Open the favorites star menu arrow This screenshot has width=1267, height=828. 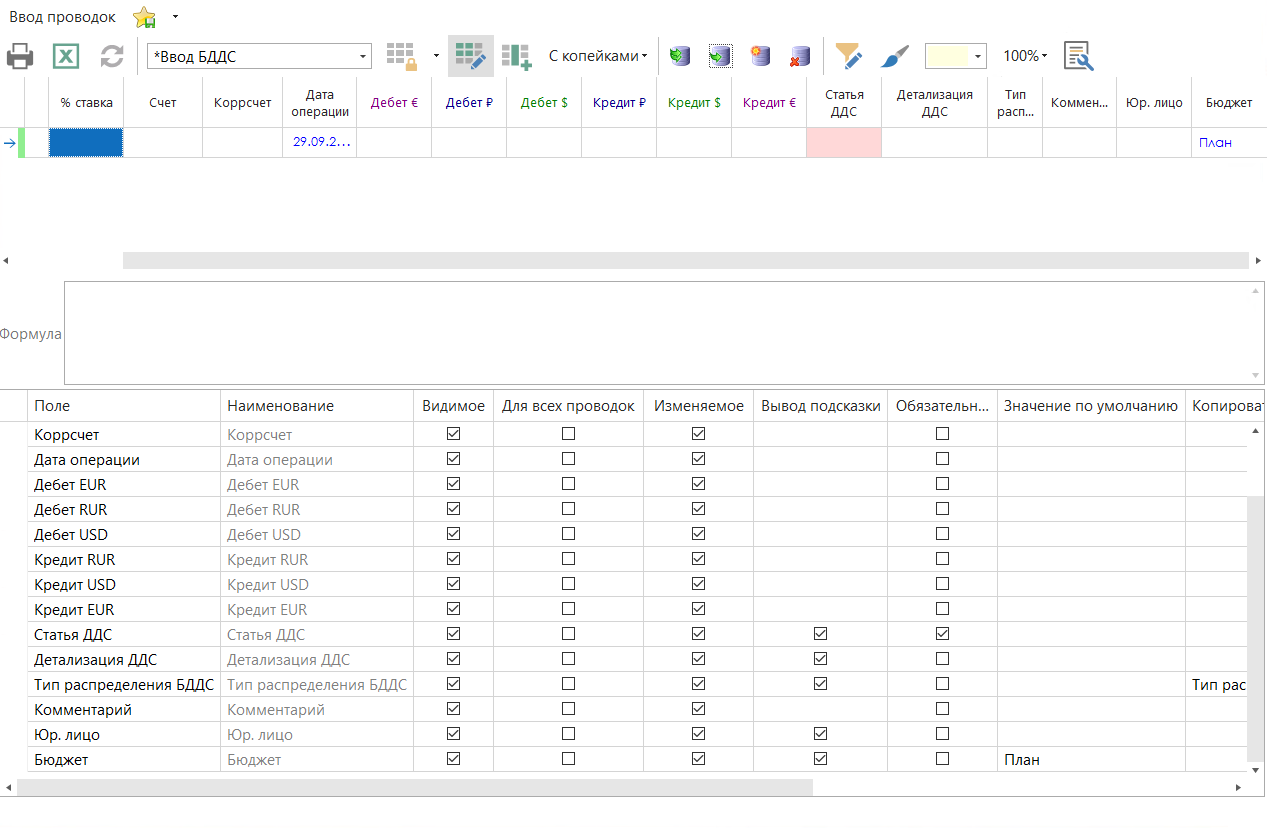pos(175,17)
